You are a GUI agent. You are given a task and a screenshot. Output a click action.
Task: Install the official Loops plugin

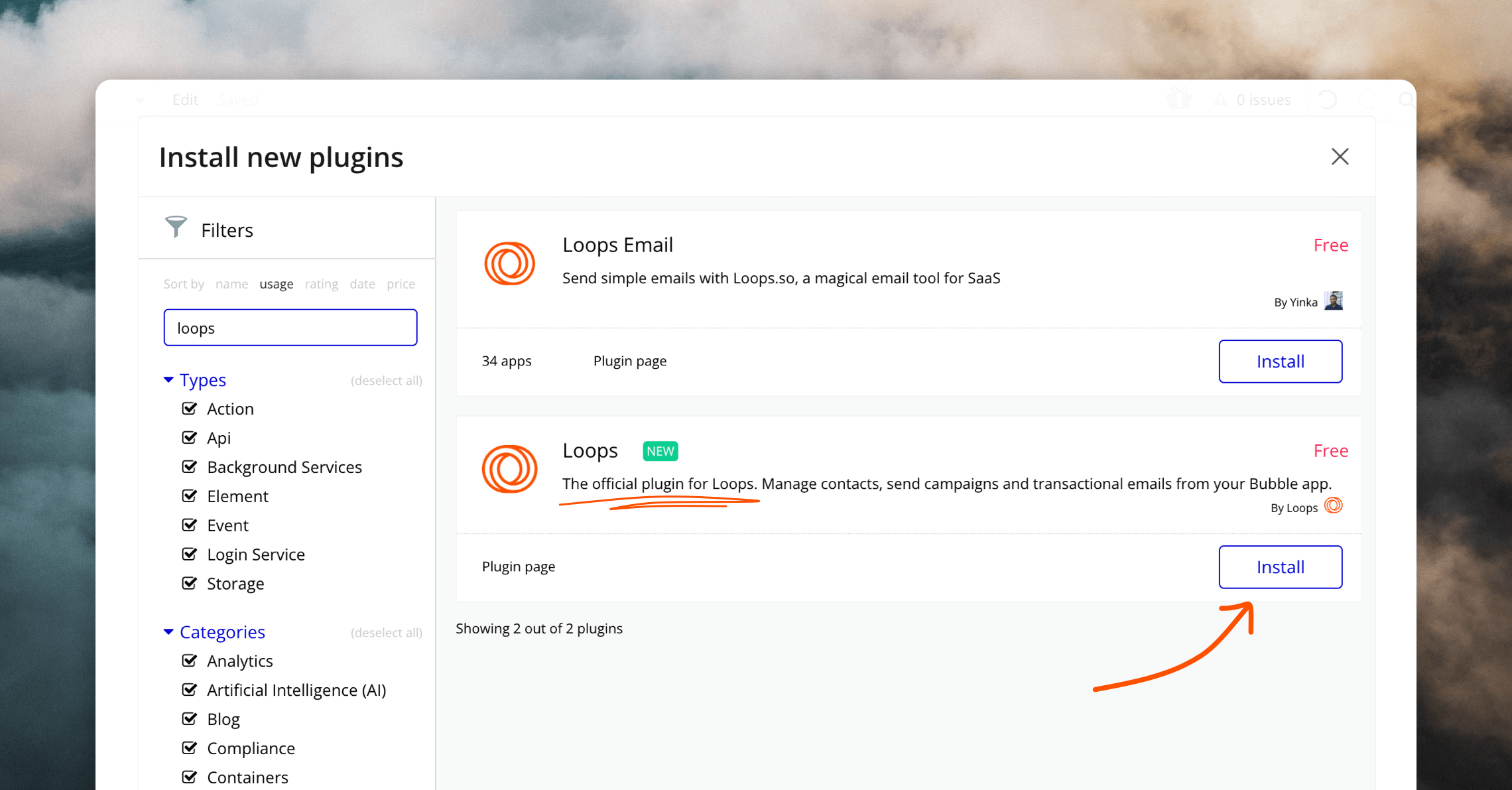(x=1280, y=567)
